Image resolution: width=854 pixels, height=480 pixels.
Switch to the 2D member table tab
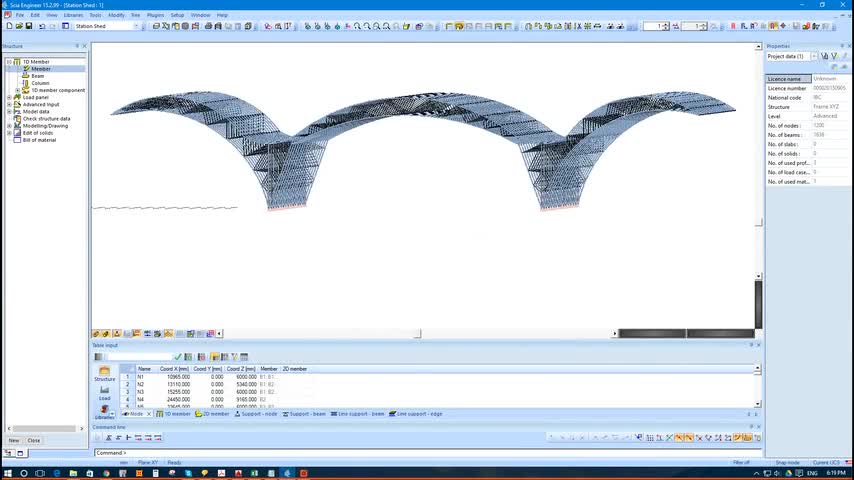click(x=212, y=414)
